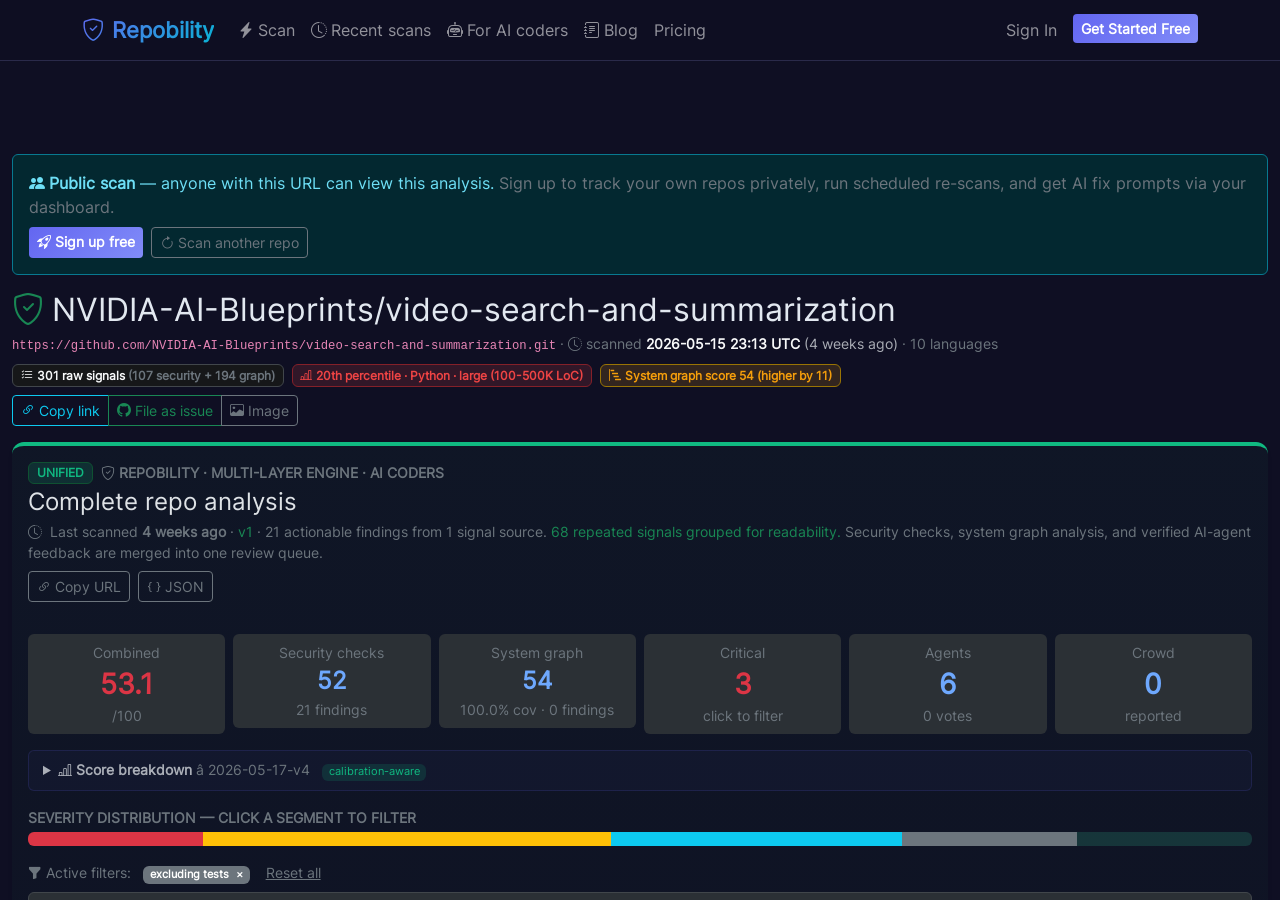Copy the scan link with Copy link
Viewport: 1280px width, 900px height.
60,411
